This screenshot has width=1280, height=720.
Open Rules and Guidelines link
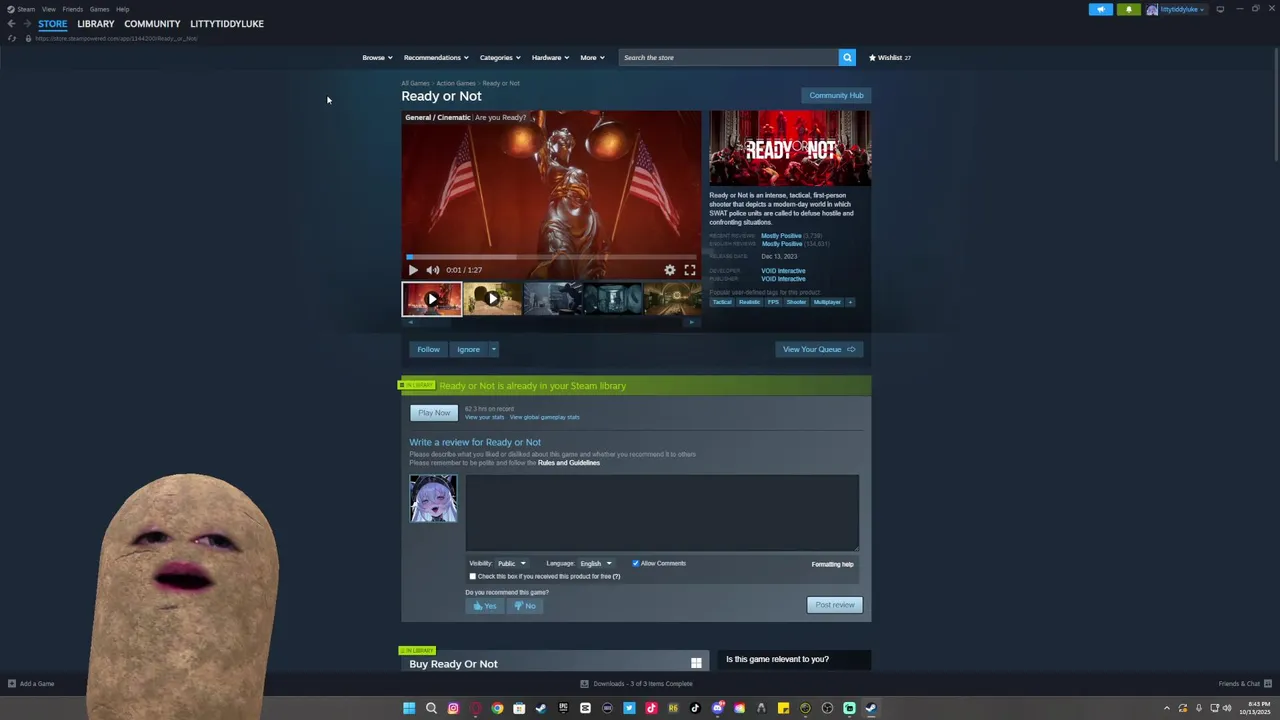tap(569, 463)
